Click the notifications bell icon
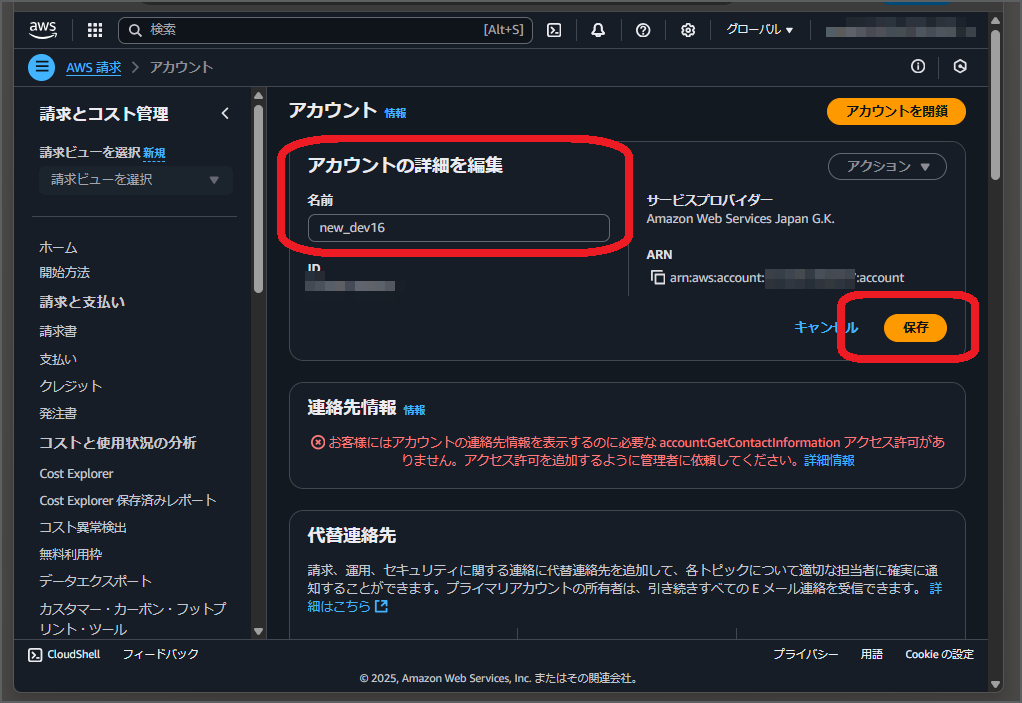 598,30
